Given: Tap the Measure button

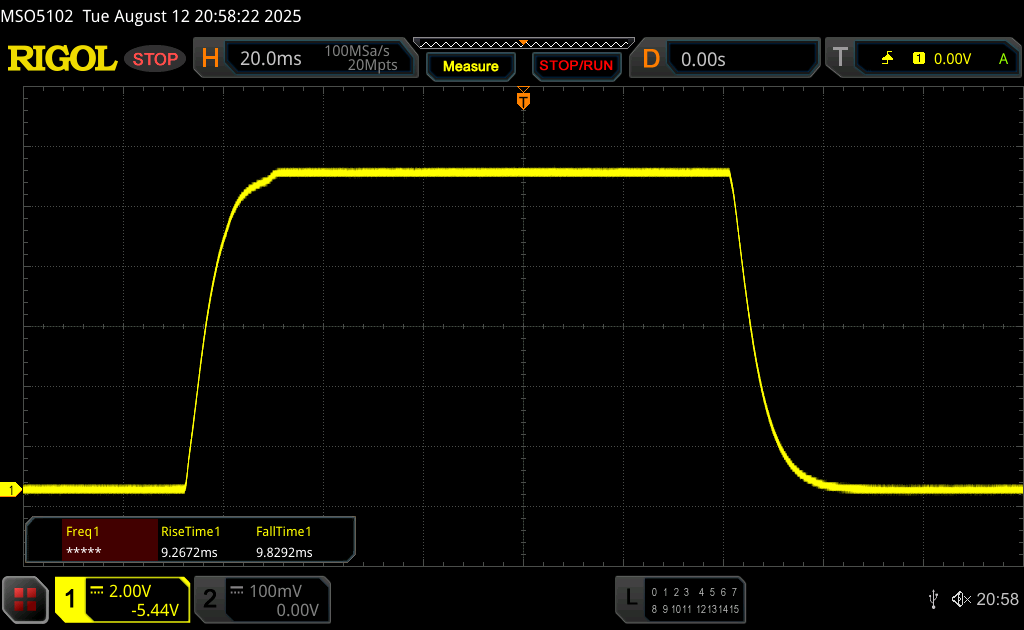Looking at the screenshot, I should (471, 66).
